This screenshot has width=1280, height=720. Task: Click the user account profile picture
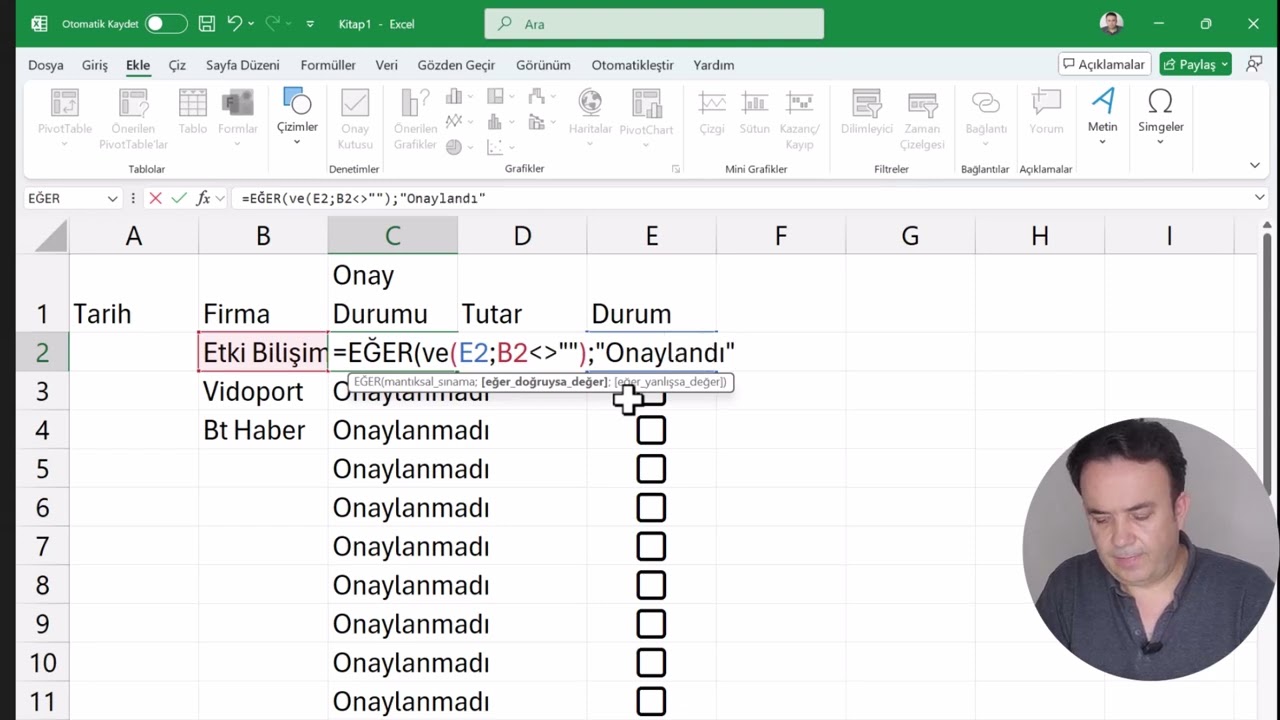click(1111, 23)
